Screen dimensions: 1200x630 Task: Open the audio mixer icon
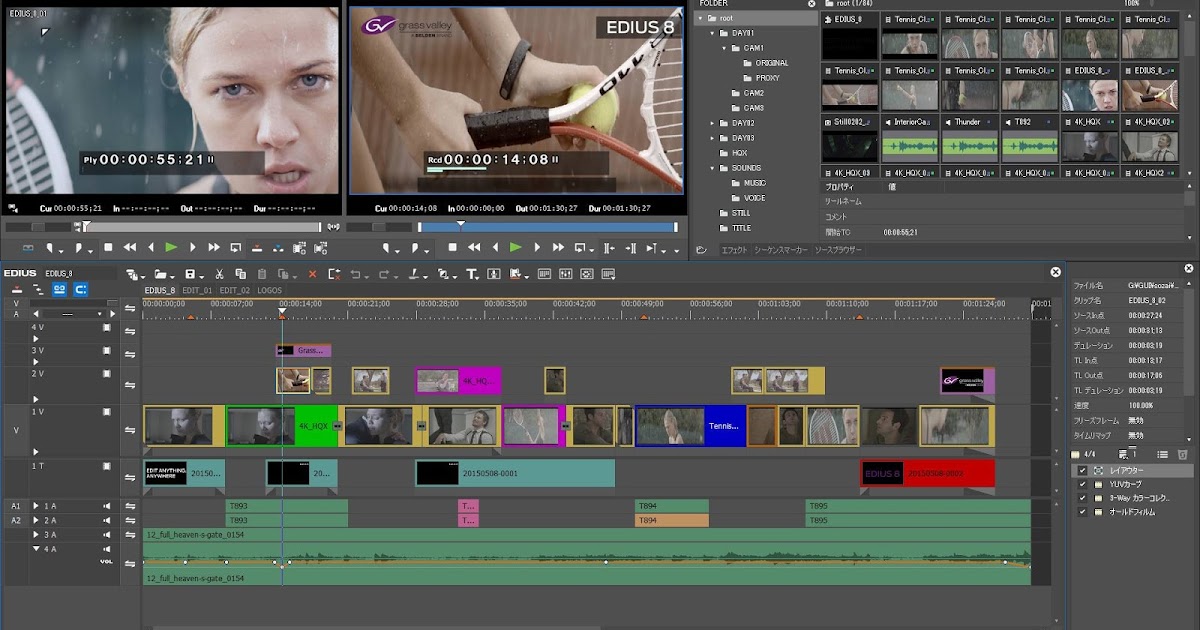(565, 274)
